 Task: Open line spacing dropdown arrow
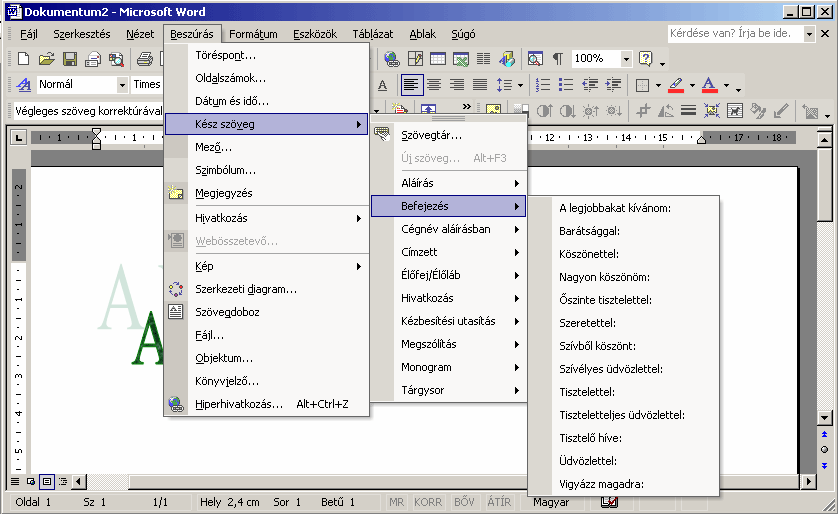[520, 85]
